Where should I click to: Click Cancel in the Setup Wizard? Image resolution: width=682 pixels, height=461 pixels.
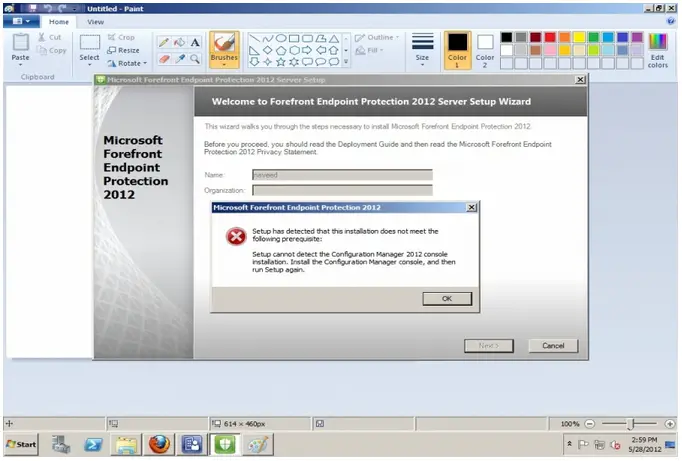click(553, 346)
